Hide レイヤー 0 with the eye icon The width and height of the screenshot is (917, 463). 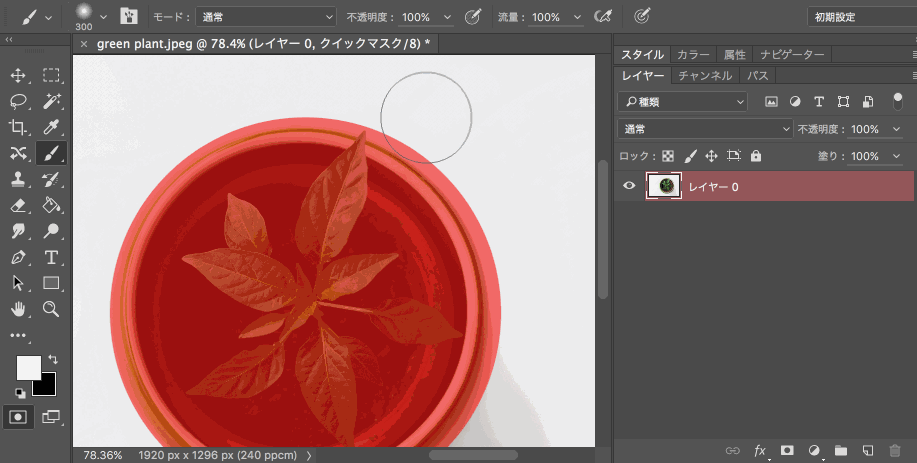tap(630, 186)
